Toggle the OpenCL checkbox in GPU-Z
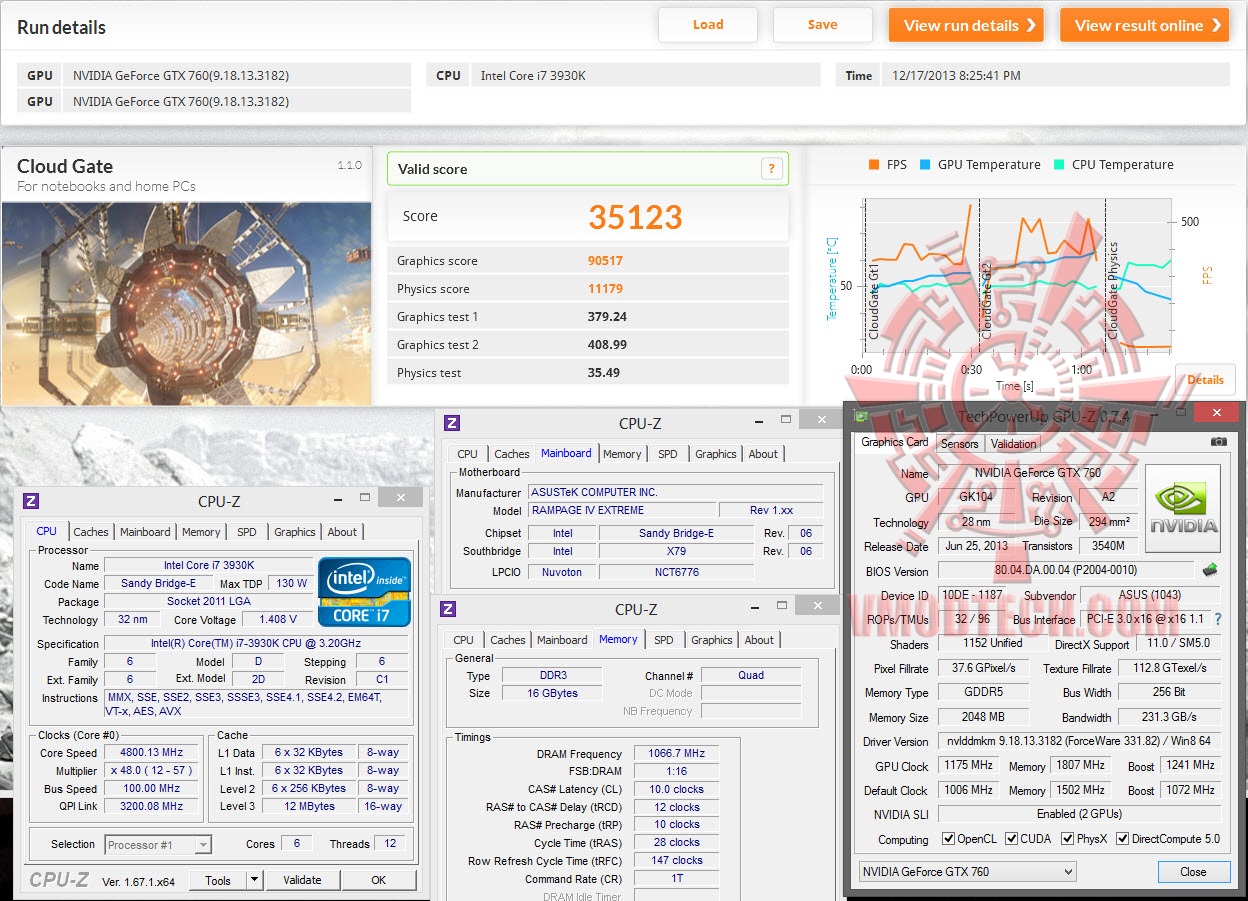Viewport: 1248px width, 901px height. [x=948, y=839]
